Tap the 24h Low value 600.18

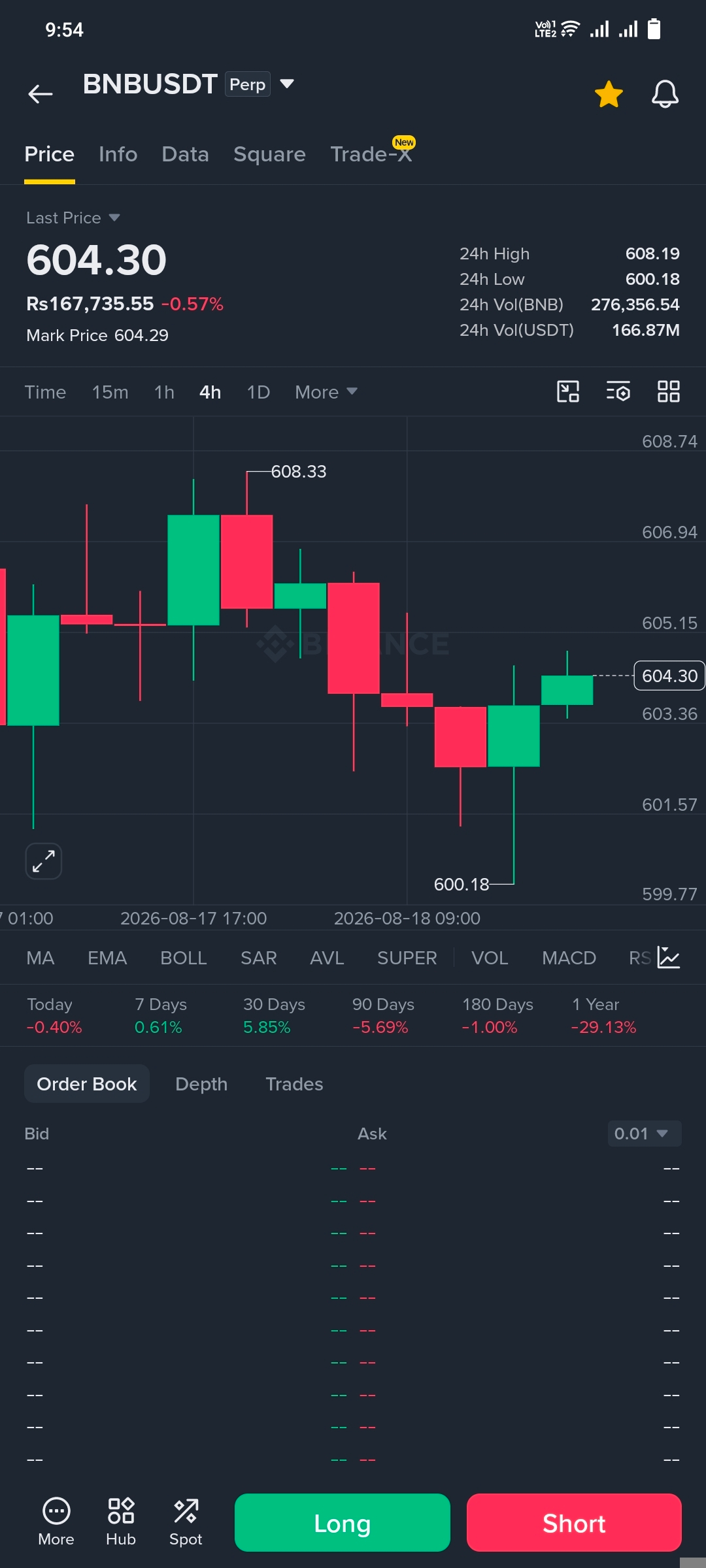click(652, 279)
